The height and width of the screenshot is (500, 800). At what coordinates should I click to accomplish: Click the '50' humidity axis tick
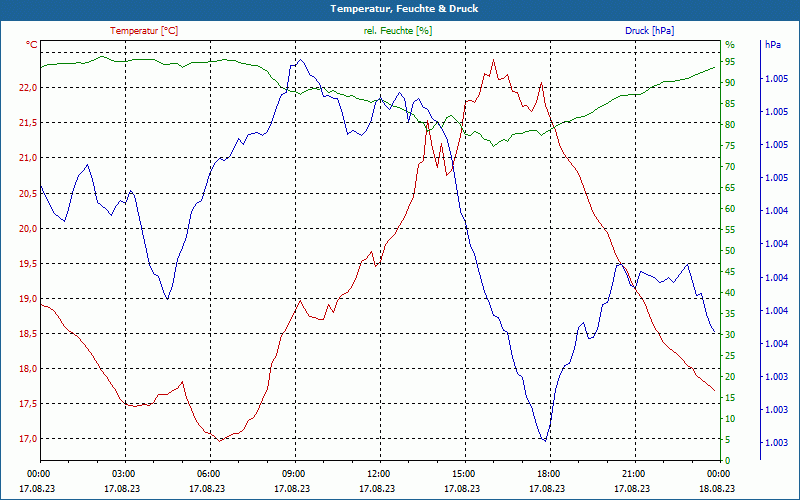point(730,251)
